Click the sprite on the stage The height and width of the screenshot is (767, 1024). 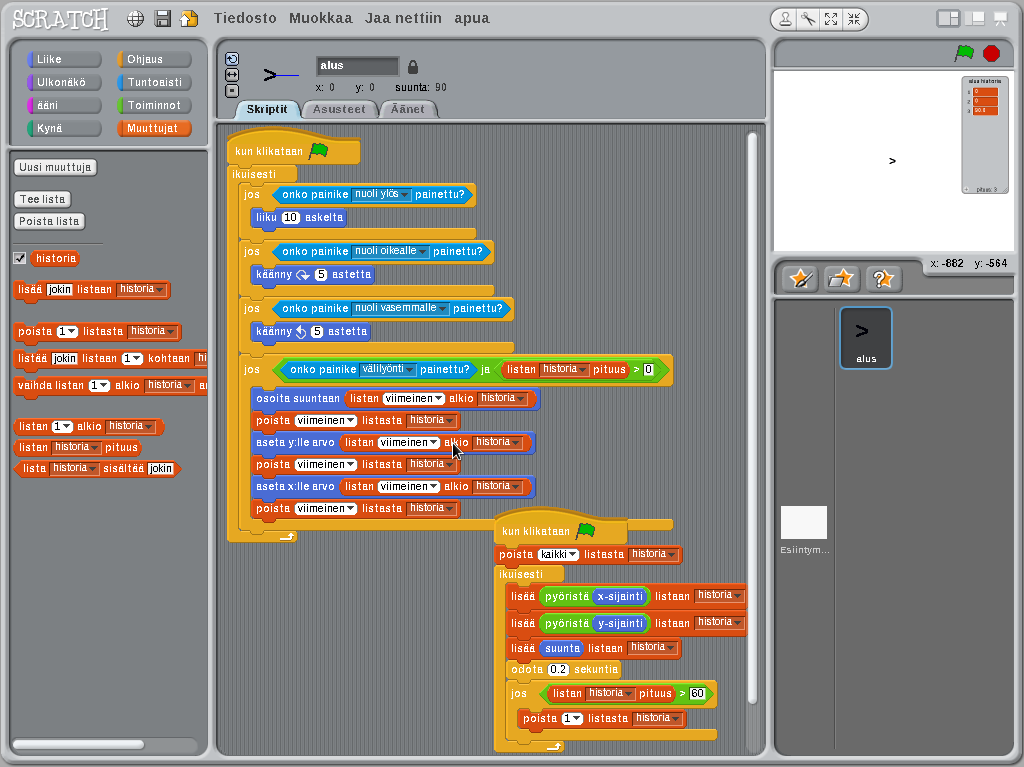click(892, 161)
